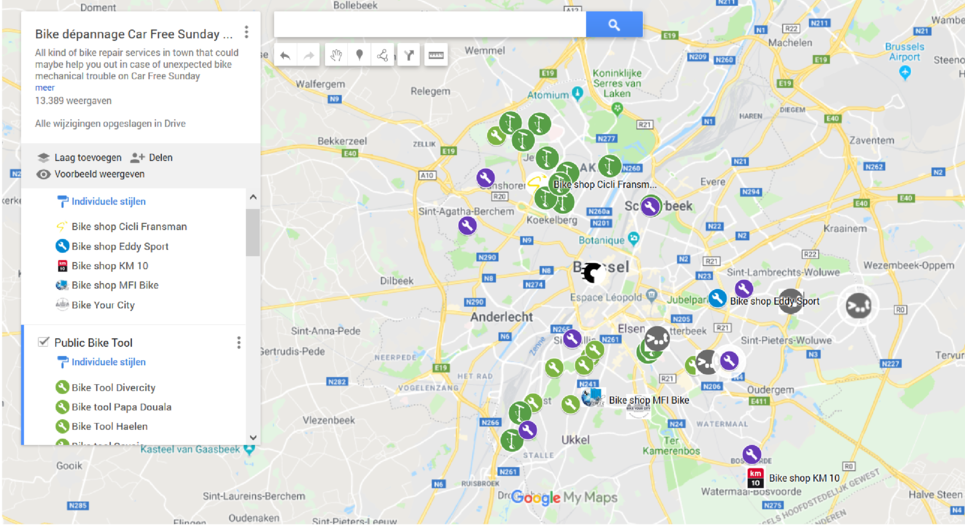Click the Bike shop KM 10 map marker

tap(755, 478)
